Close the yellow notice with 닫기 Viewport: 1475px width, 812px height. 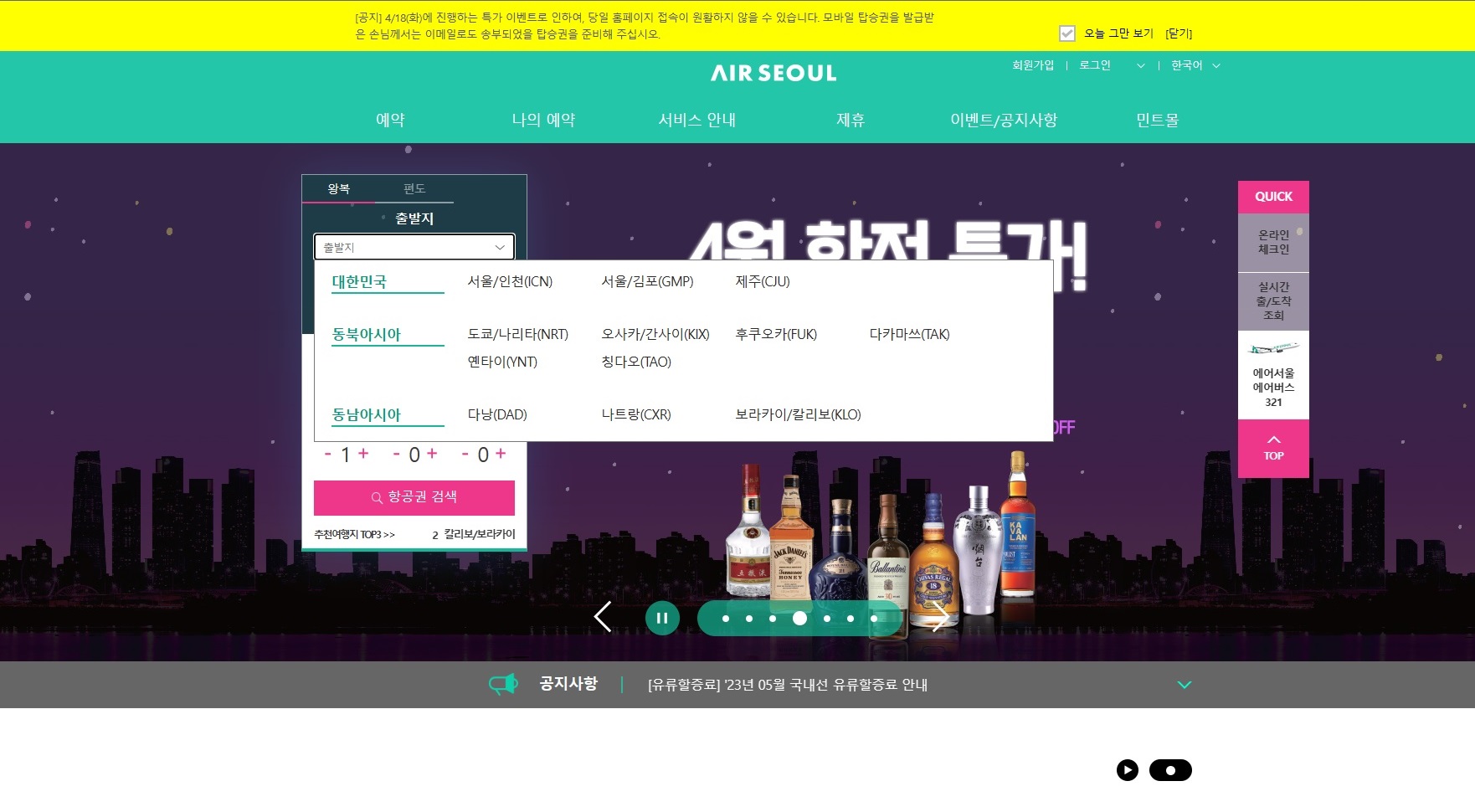coord(1179,33)
